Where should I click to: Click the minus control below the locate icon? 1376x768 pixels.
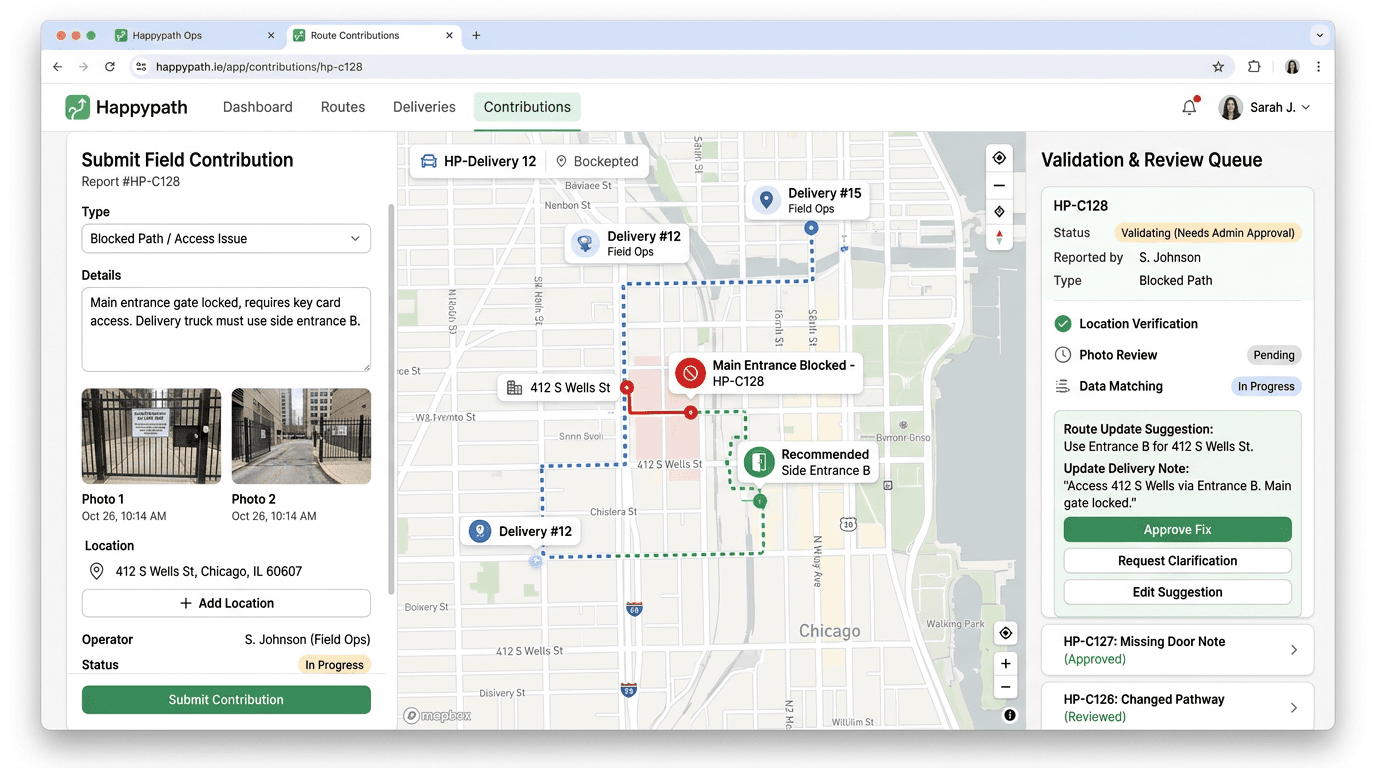(999, 185)
